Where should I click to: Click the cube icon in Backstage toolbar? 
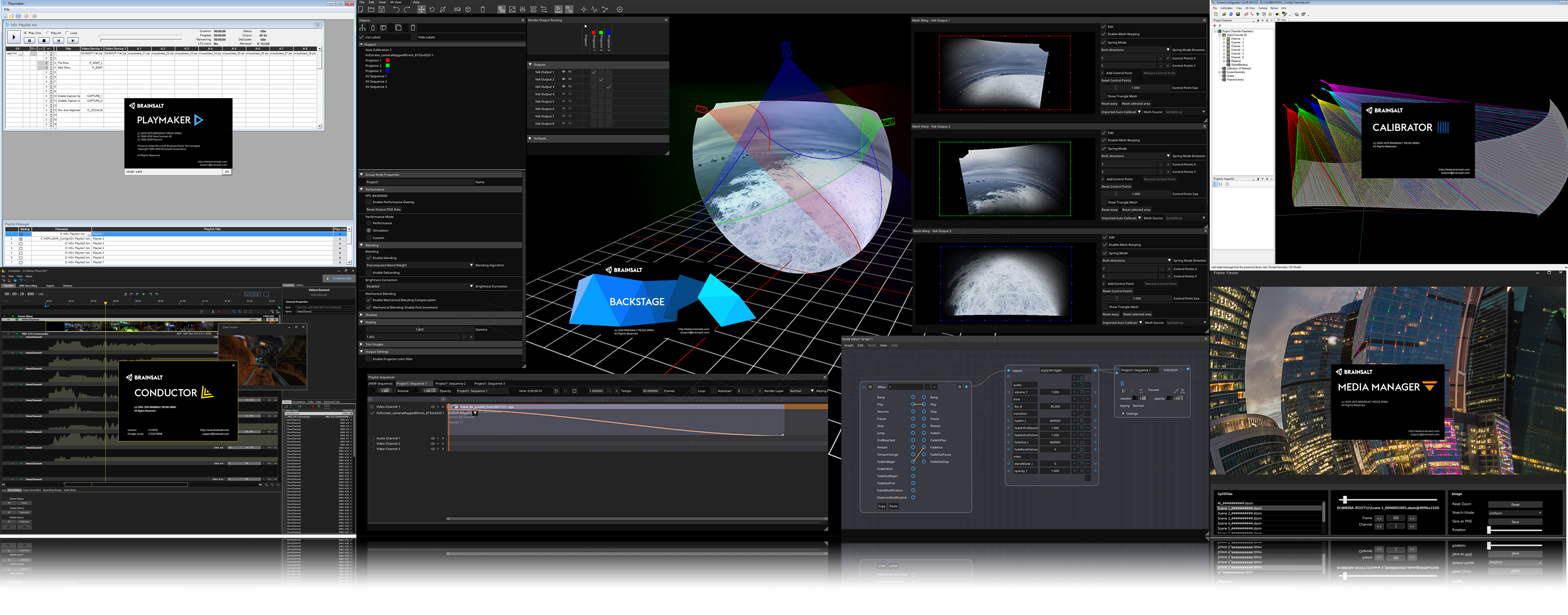tap(468, 9)
